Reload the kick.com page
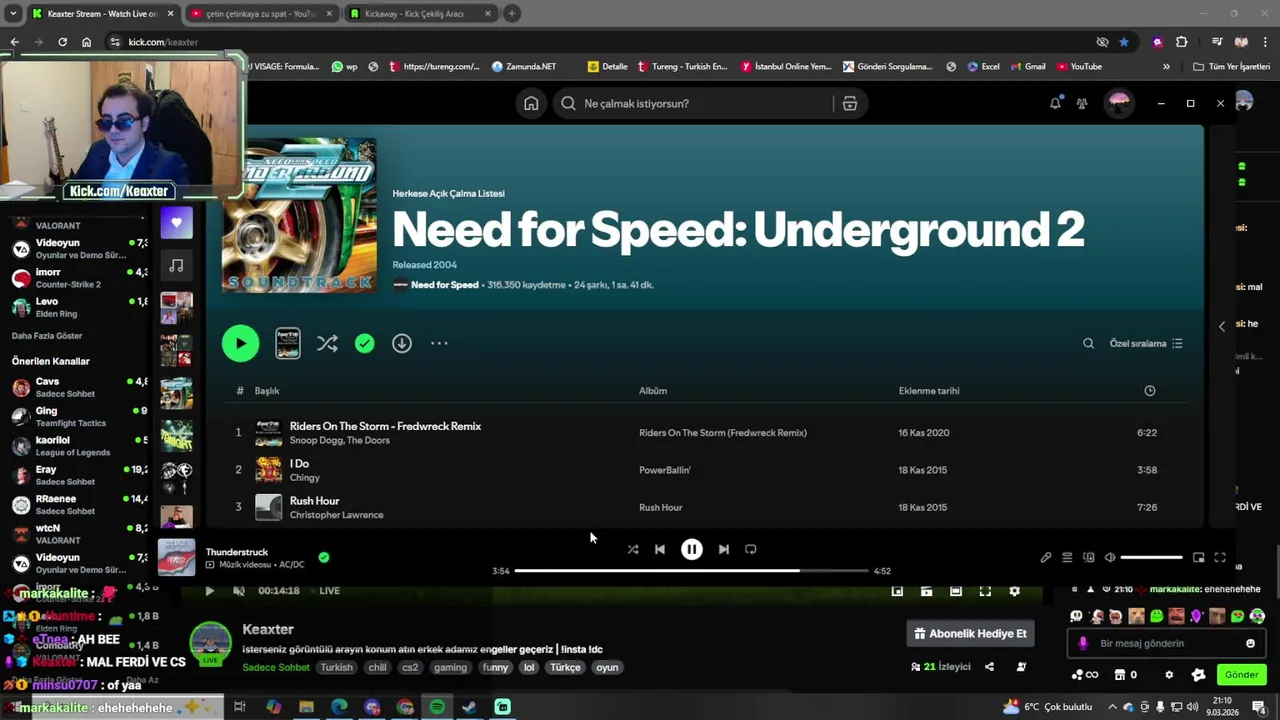1280x720 pixels. 62,42
